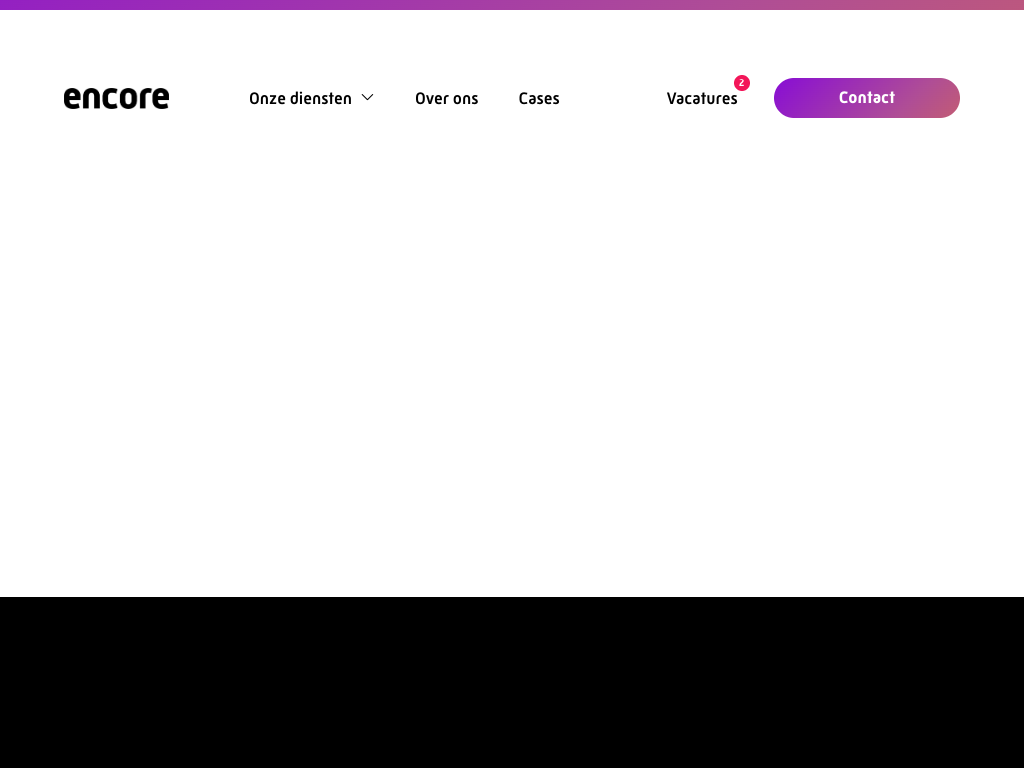The width and height of the screenshot is (1024, 768).
Task: Select the Onze diensten label text
Action: pos(300,98)
